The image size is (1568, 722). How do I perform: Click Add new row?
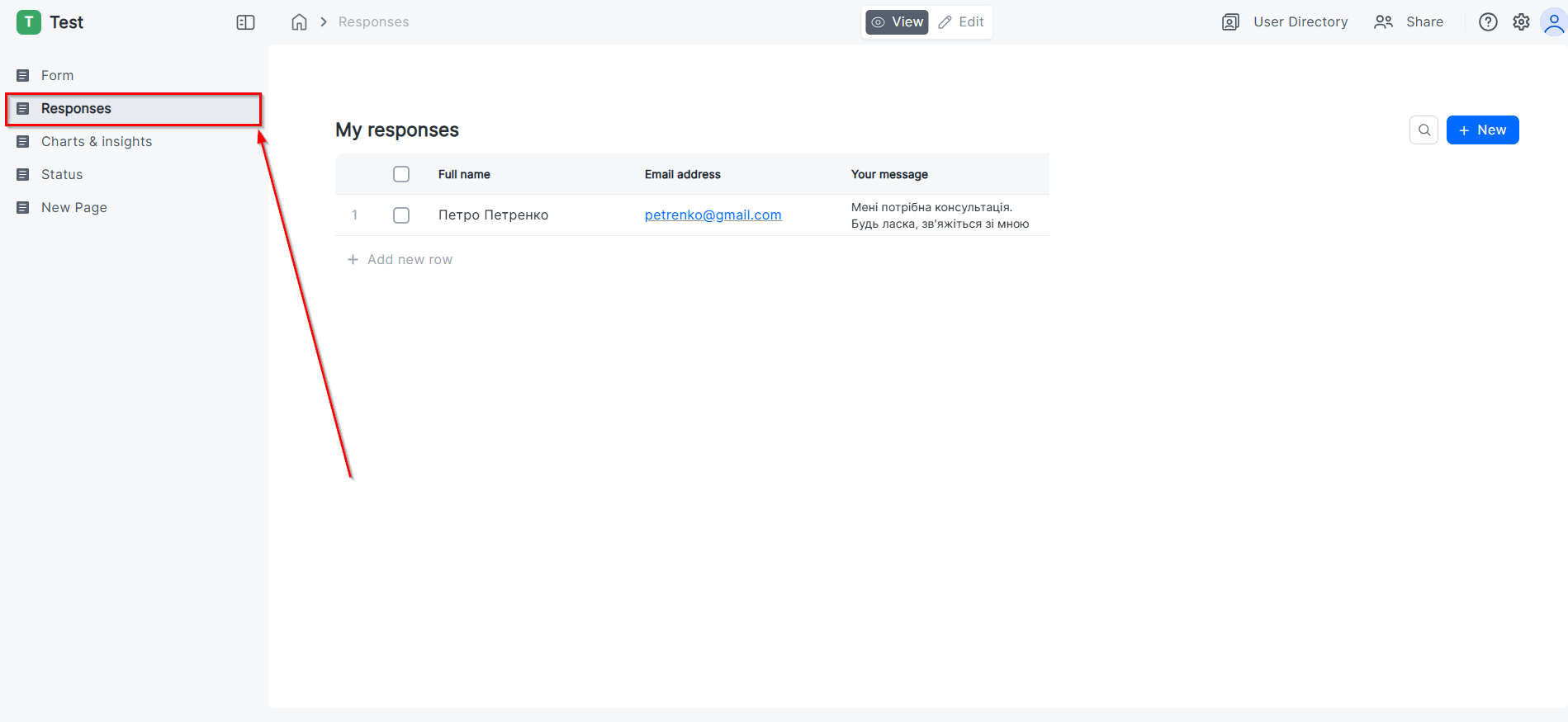tap(400, 260)
